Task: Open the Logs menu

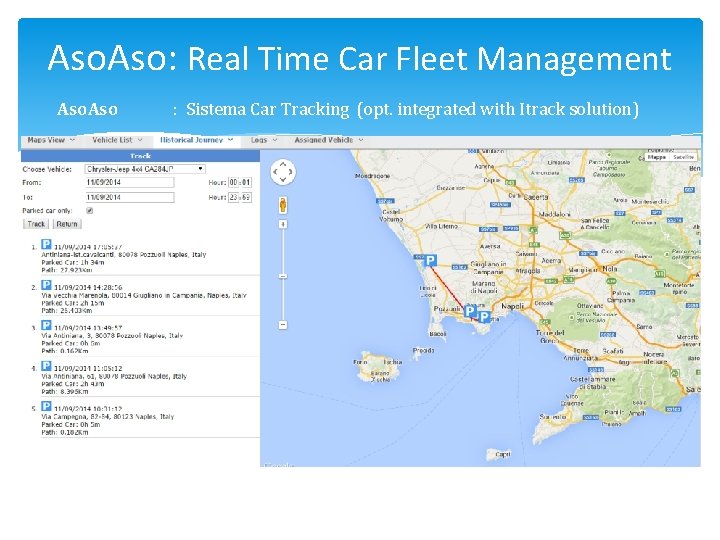Action: point(259,140)
